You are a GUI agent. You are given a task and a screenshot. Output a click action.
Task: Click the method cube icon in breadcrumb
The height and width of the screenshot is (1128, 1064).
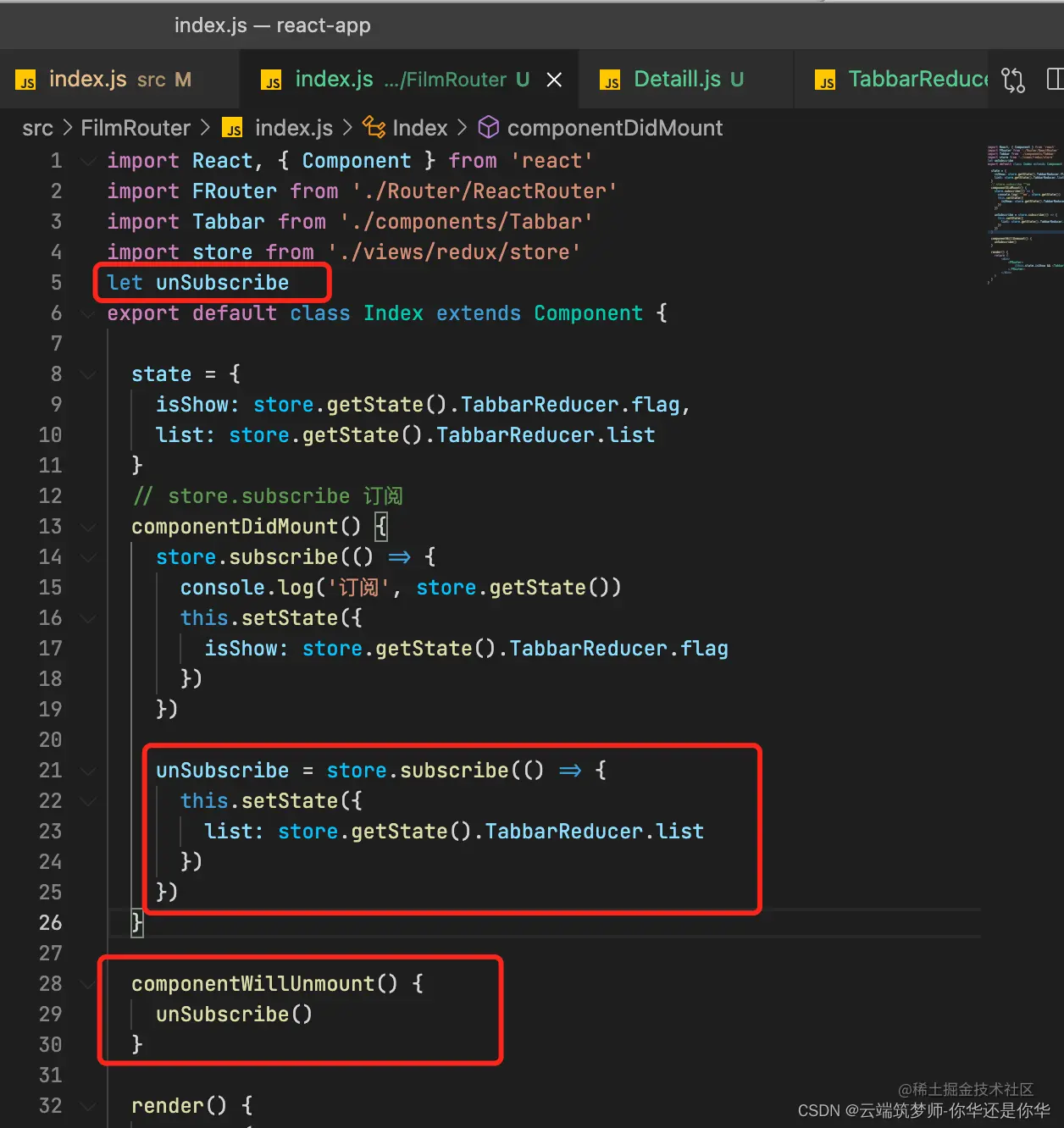[x=489, y=128]
